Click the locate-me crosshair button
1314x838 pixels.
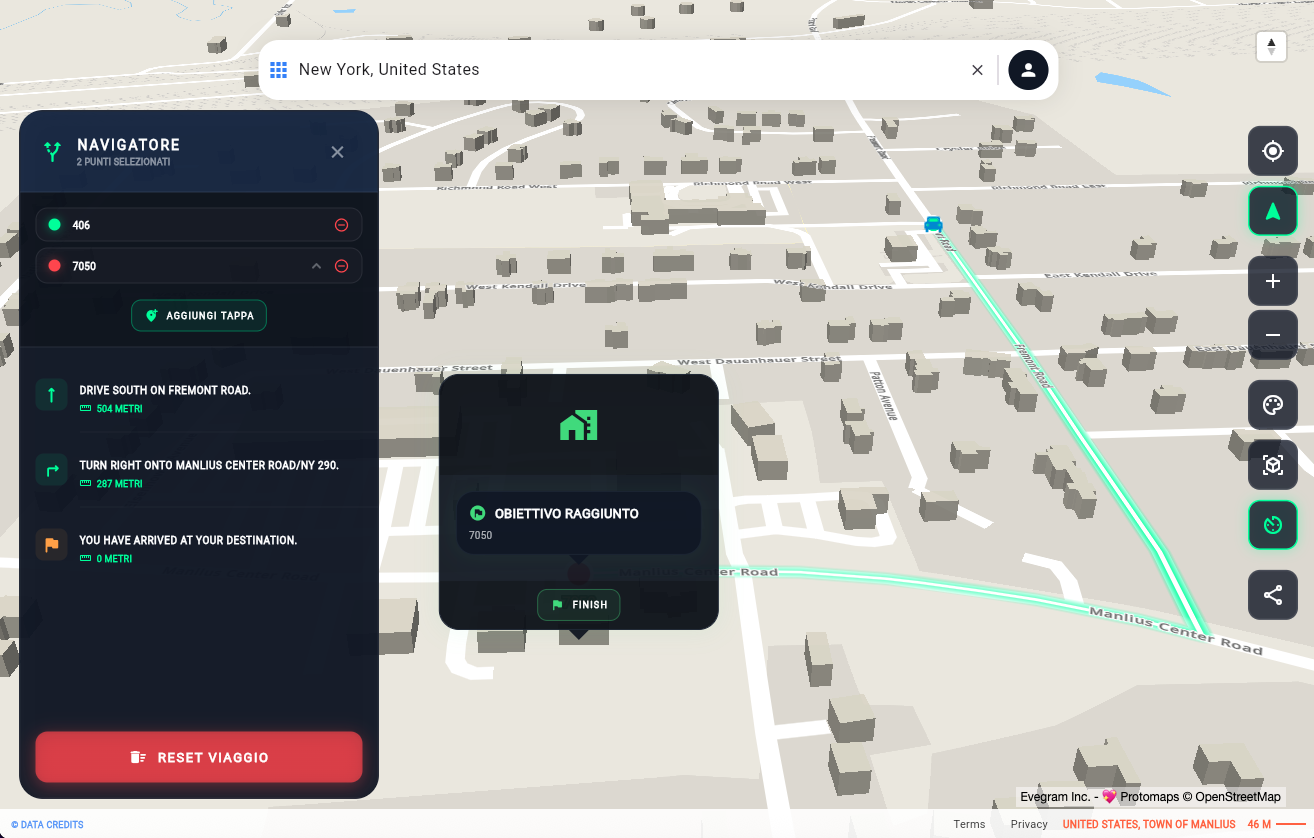(1272, 151)
